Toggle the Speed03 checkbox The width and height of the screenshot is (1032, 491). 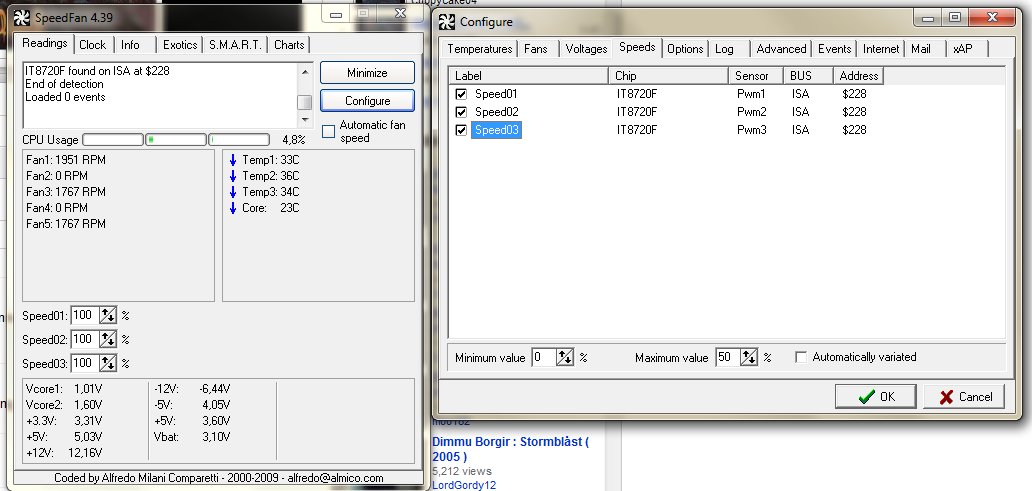(x=461, y=130)
